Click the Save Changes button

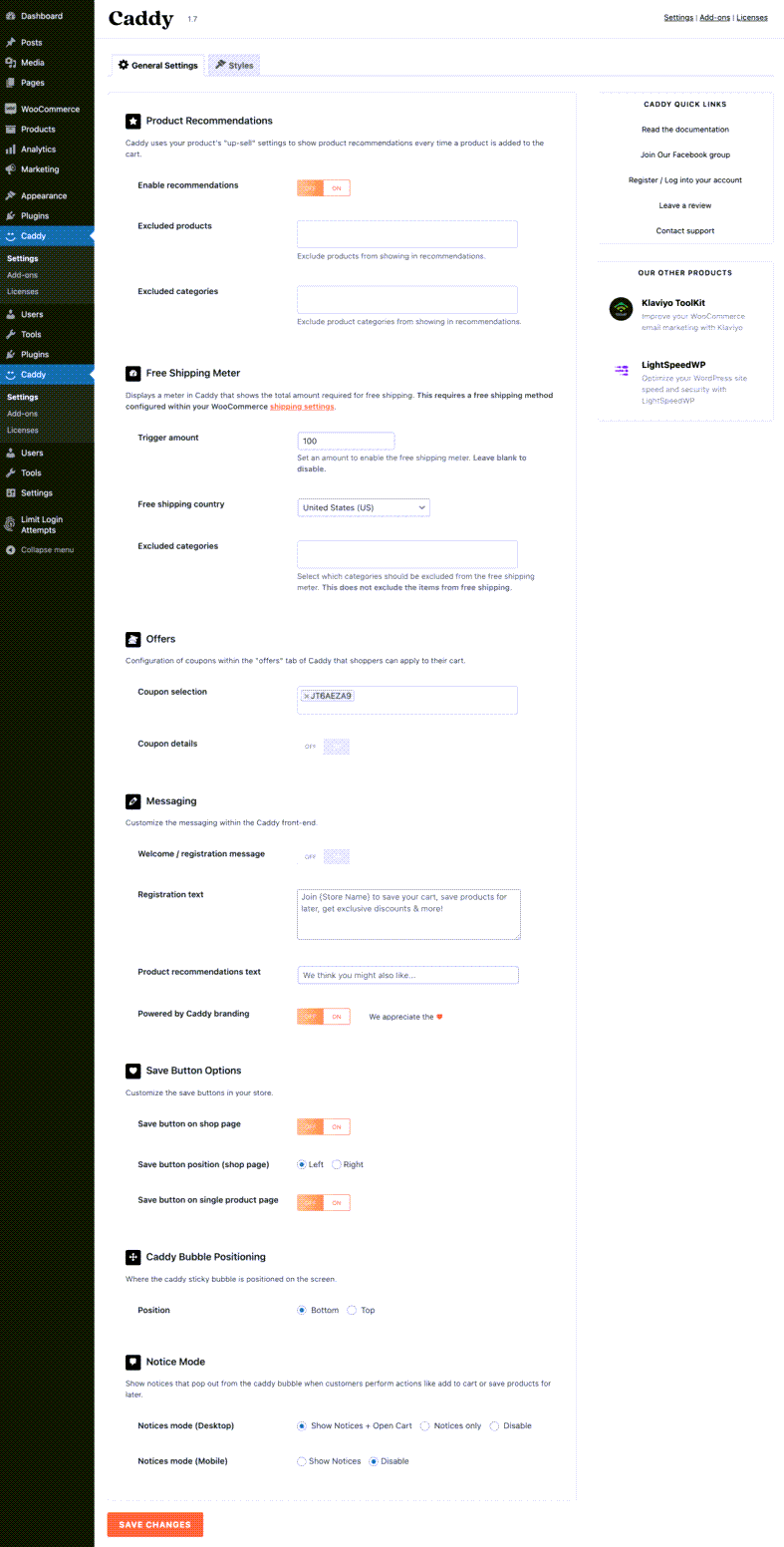click(x=155, y=1525)
